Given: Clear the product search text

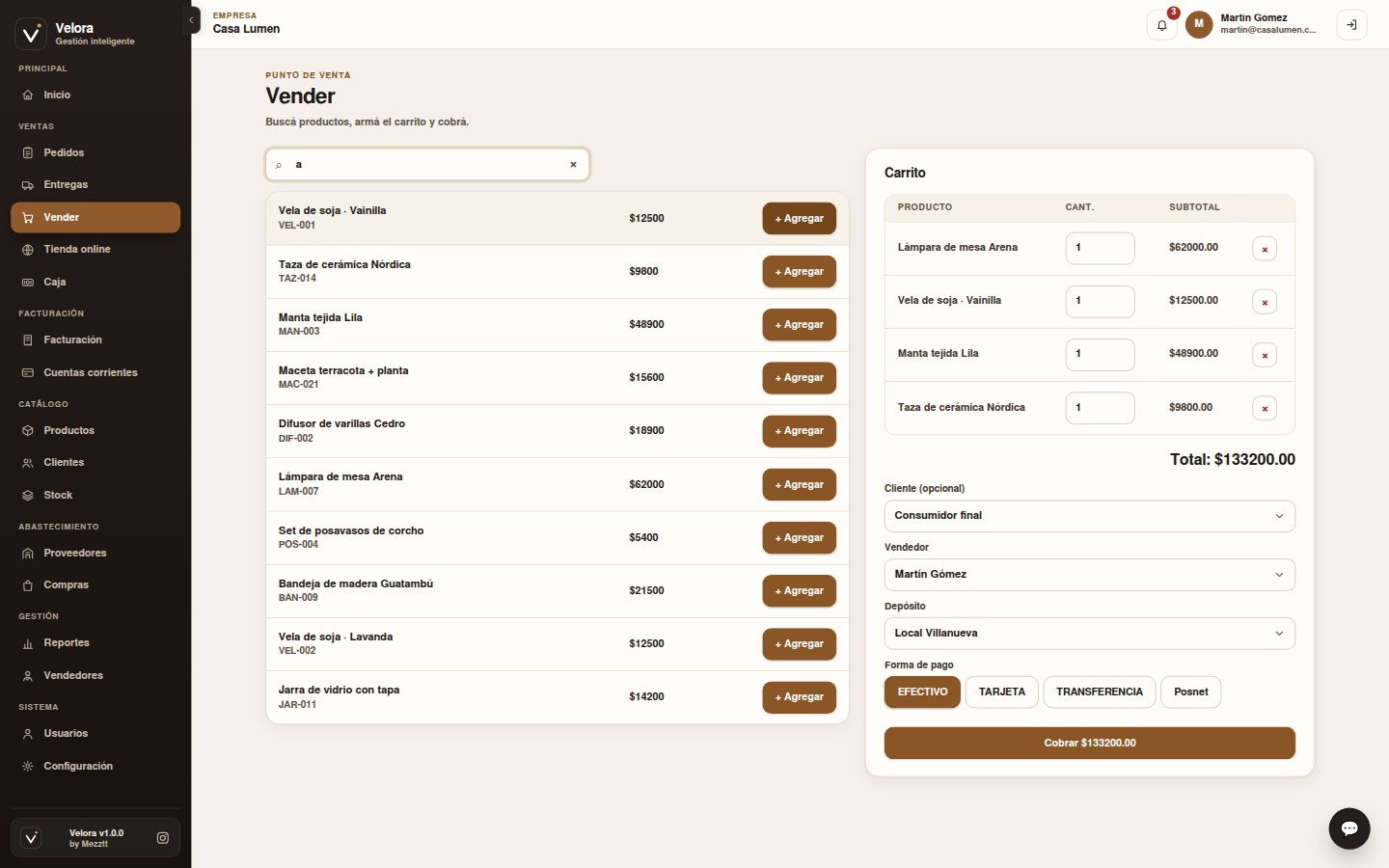Looking at the screenshot, I should 573,165.
